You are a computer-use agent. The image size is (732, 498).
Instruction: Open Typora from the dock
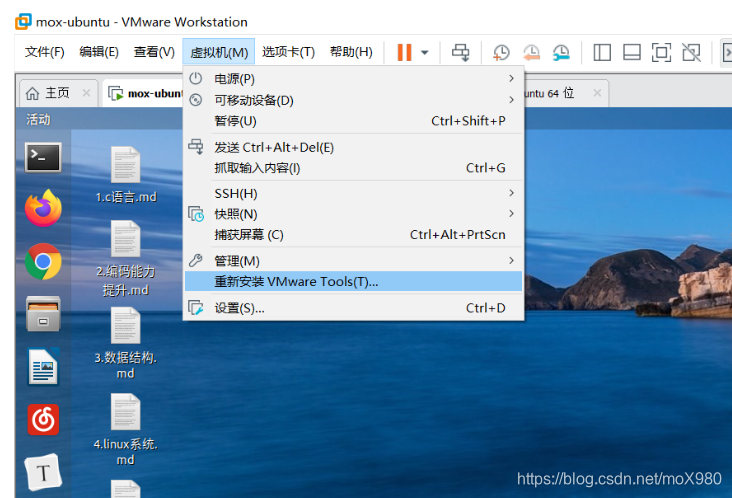tap(43, 472)
